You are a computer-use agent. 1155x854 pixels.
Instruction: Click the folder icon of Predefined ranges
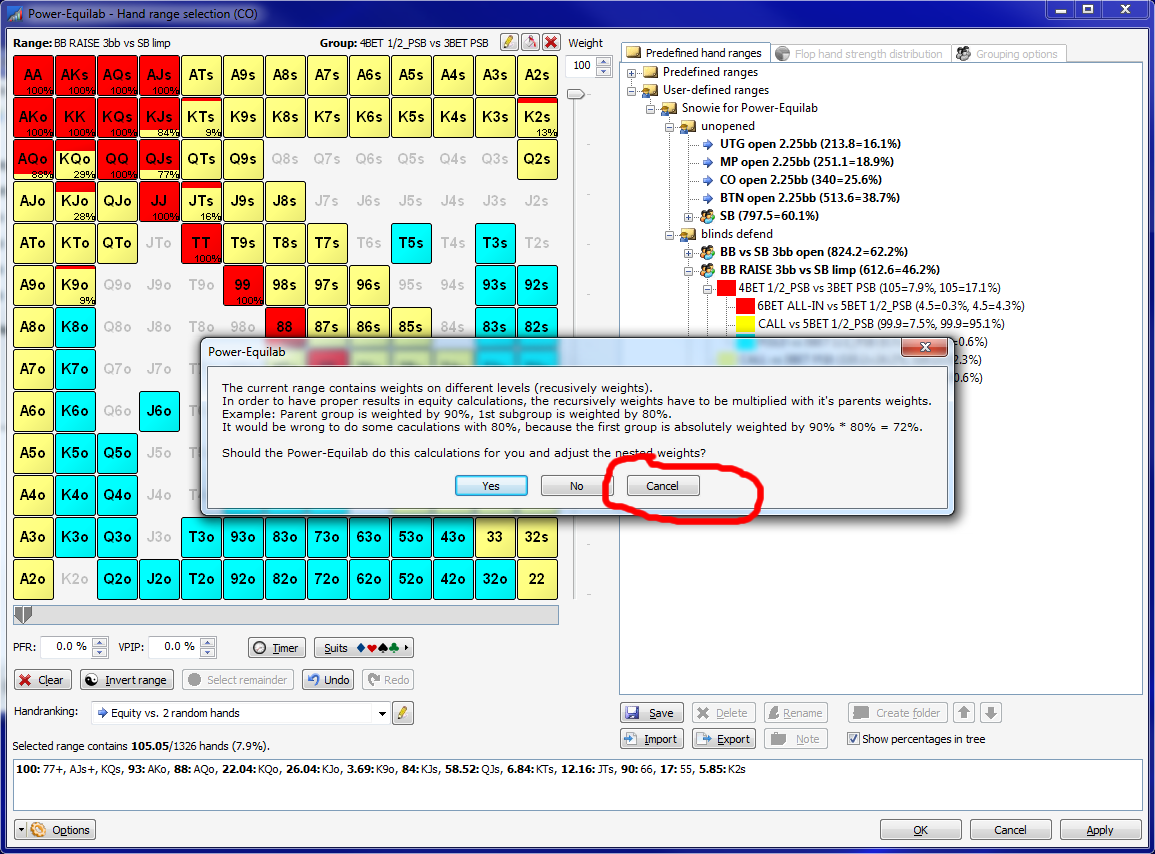650,71
